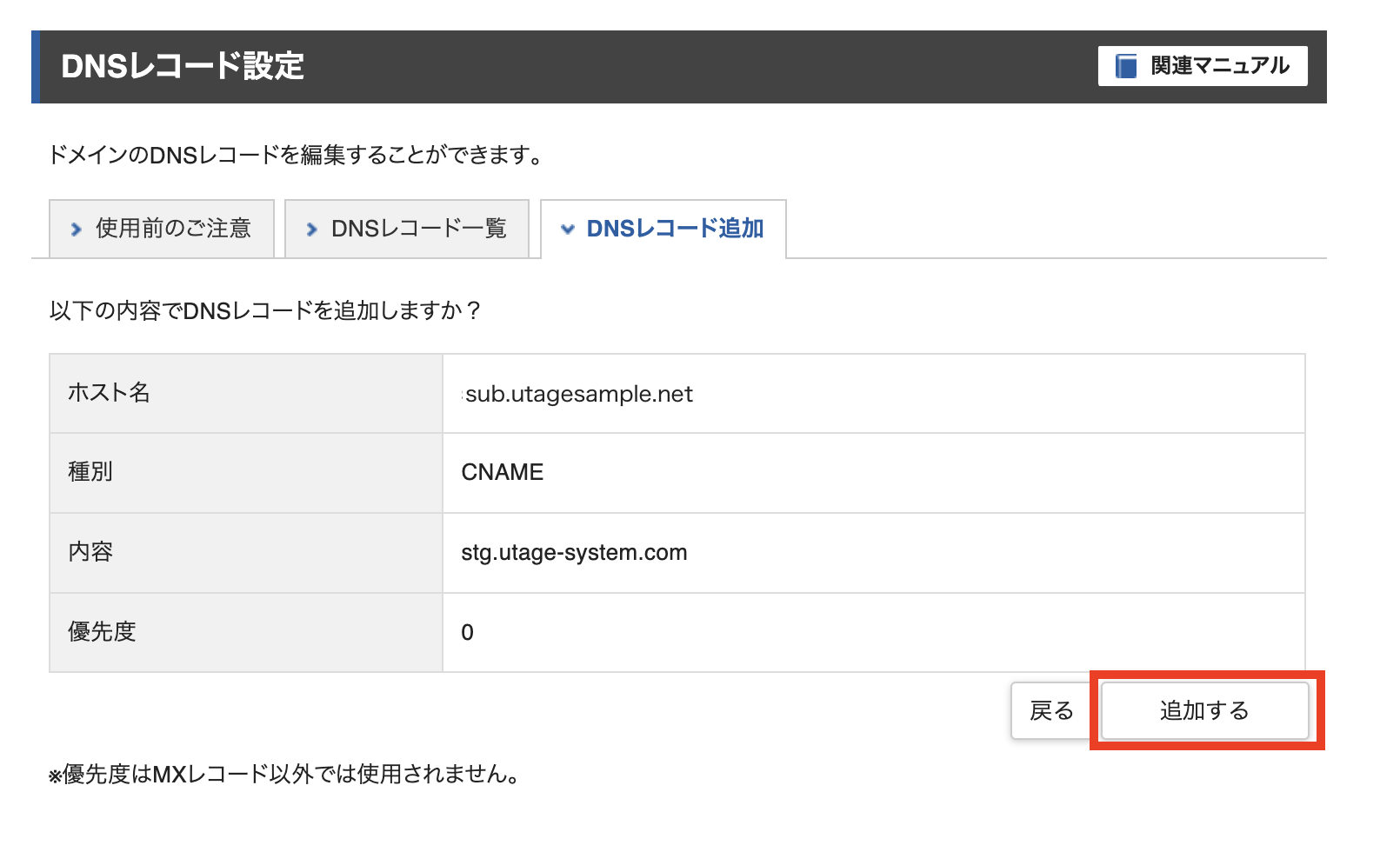Image resolution: width=1400 pixels, height=852 pixels.
Task: Click the ホスト名 row label
Action: [109, 393]
